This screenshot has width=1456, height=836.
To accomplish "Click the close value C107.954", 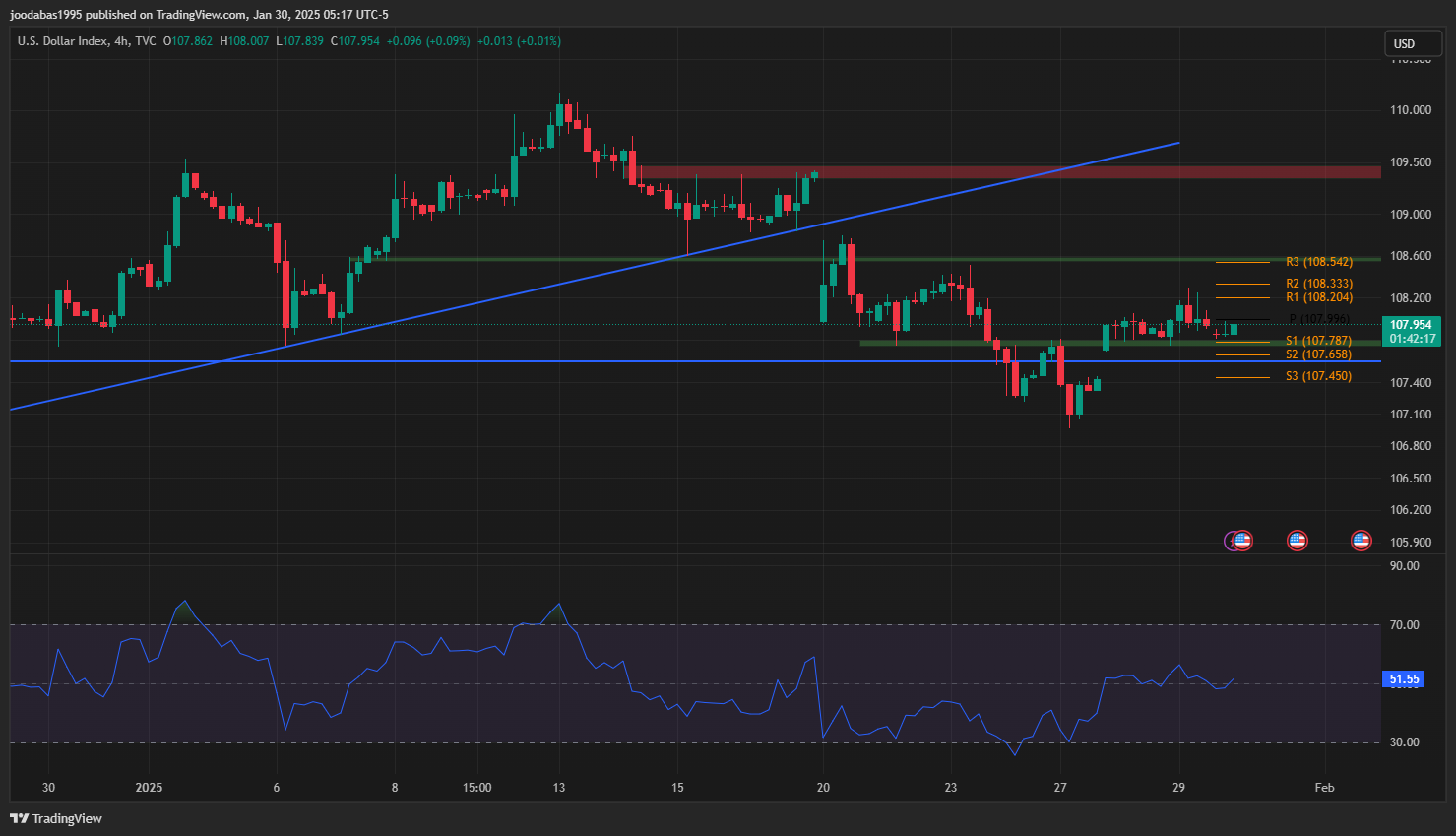I will pyautogui.click(x=355, y=41).
